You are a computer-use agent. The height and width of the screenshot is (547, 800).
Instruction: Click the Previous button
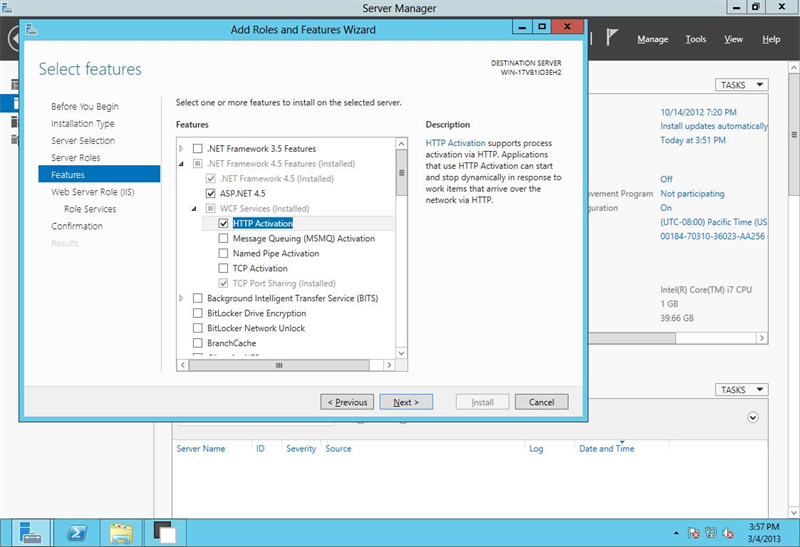click(x=347, y=402)
